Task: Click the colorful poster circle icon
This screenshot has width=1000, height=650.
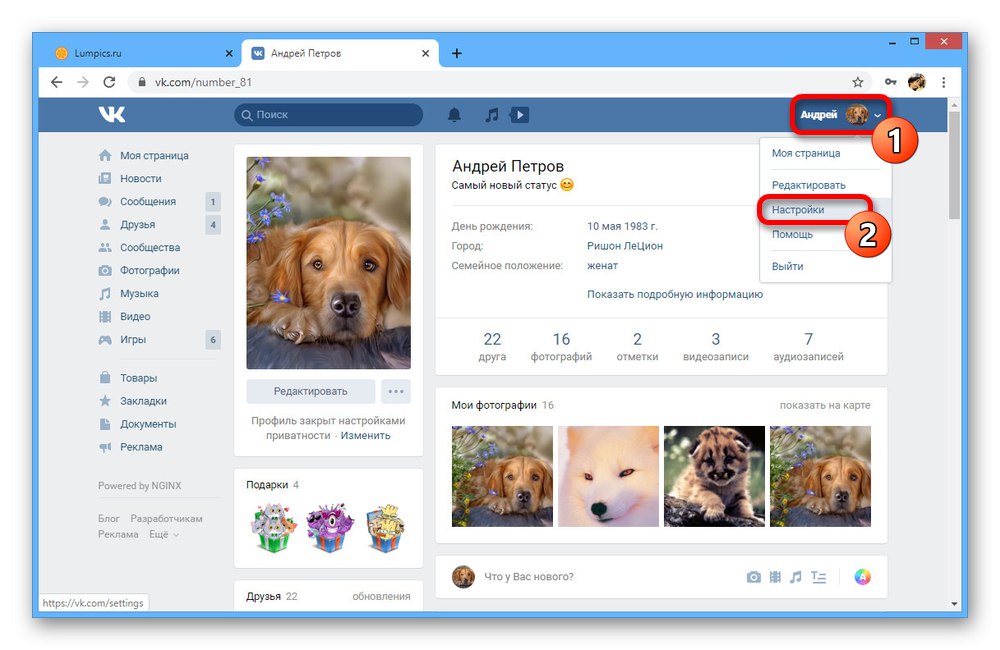Action: 862,577
